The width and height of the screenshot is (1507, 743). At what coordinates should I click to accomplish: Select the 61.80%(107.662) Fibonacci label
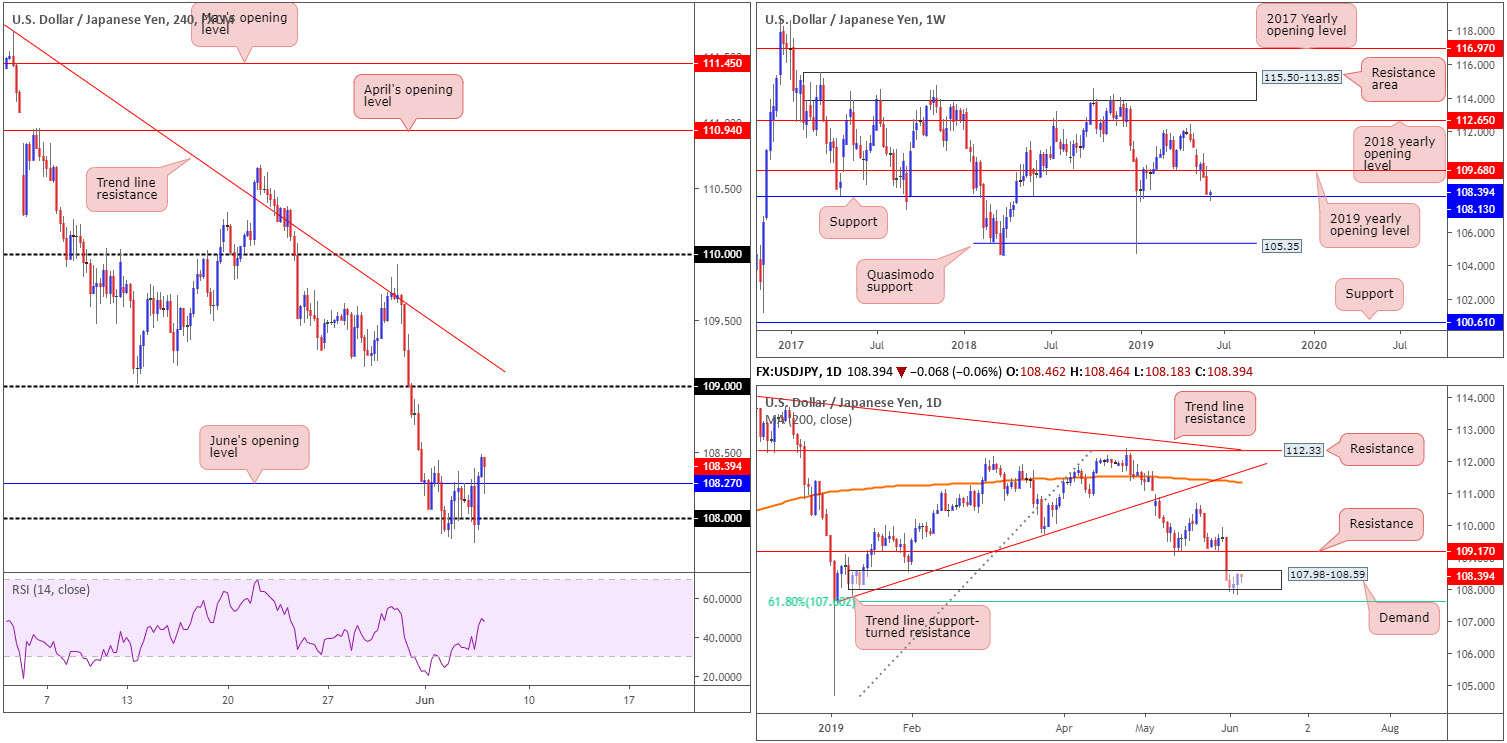811,603
